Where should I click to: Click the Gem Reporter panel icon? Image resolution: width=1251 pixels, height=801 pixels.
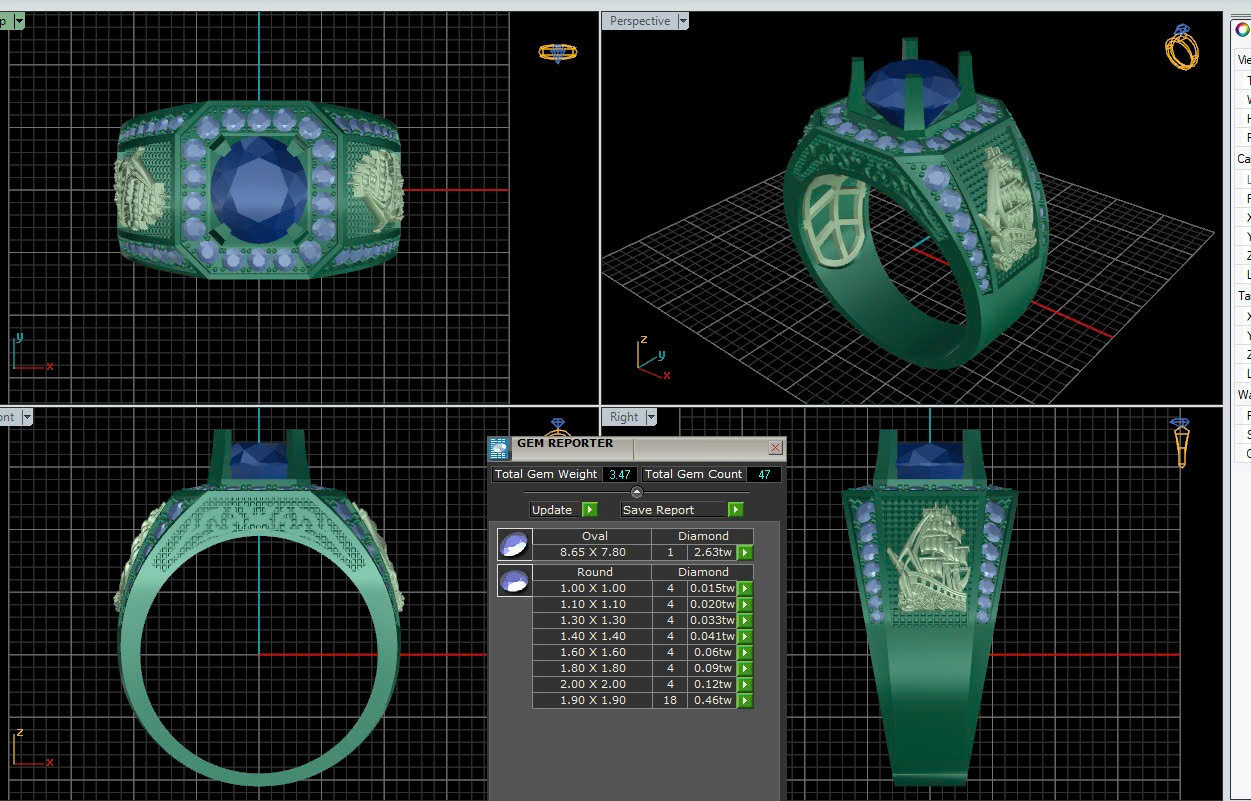pyautogui.click(x=499, y=448)
